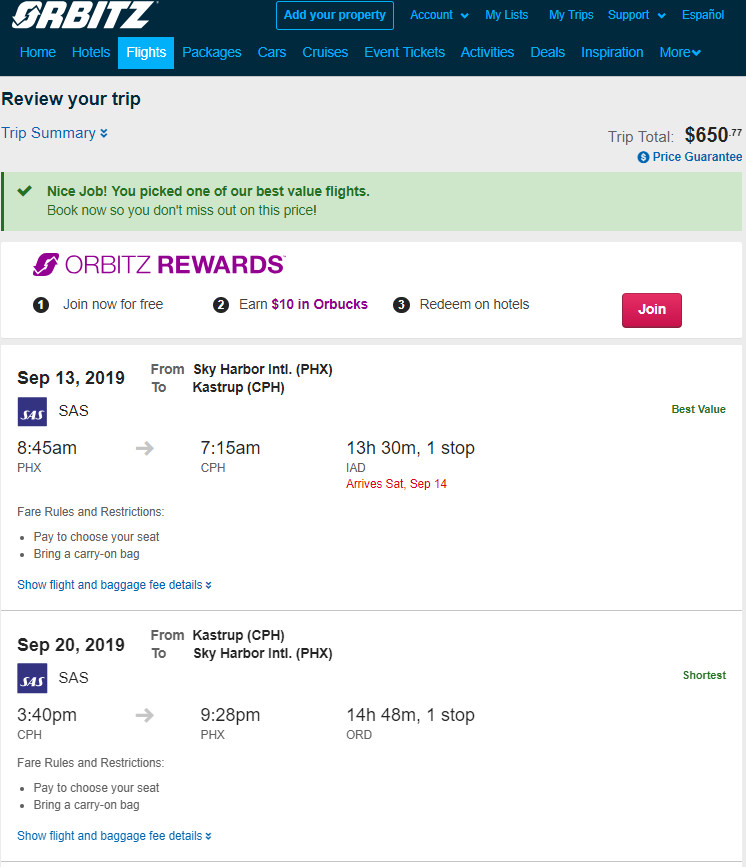Viewport: 746px width, 867px height.
Task: Click the Join button for Orbitz Rewards
Action: 651,310
